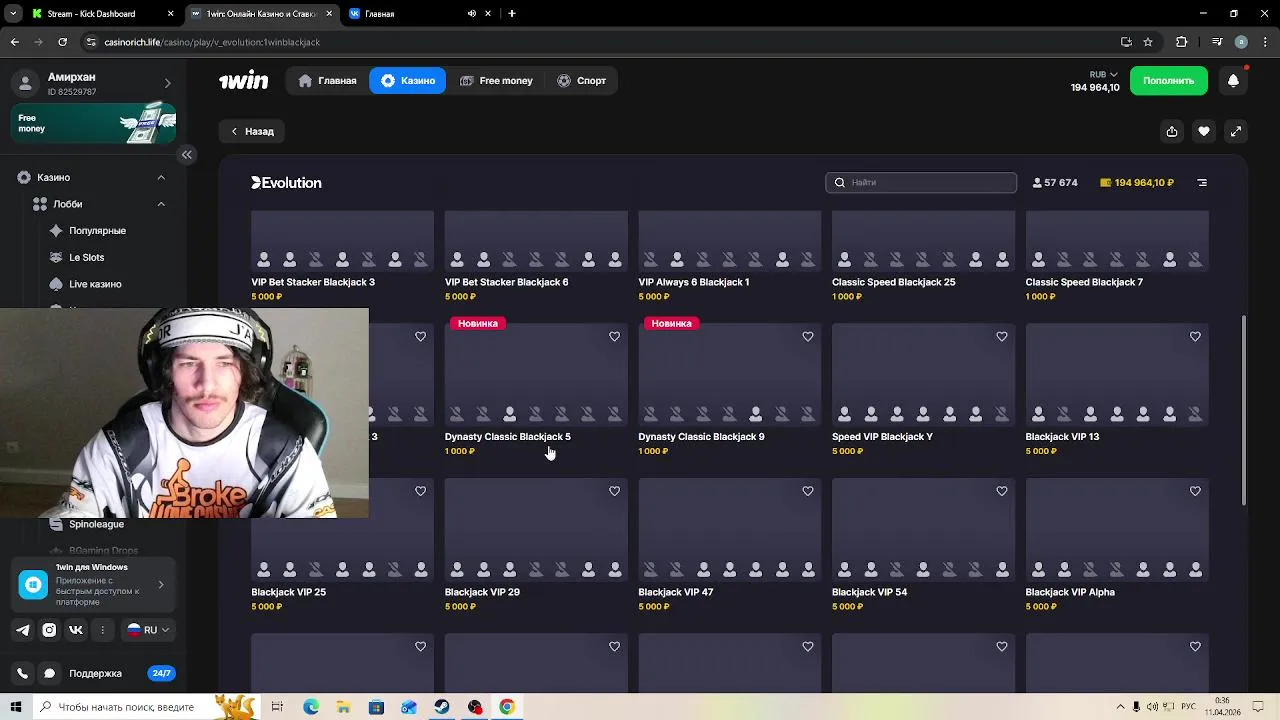
Task: Open the Windows Start menu
Action: point(15,707)
